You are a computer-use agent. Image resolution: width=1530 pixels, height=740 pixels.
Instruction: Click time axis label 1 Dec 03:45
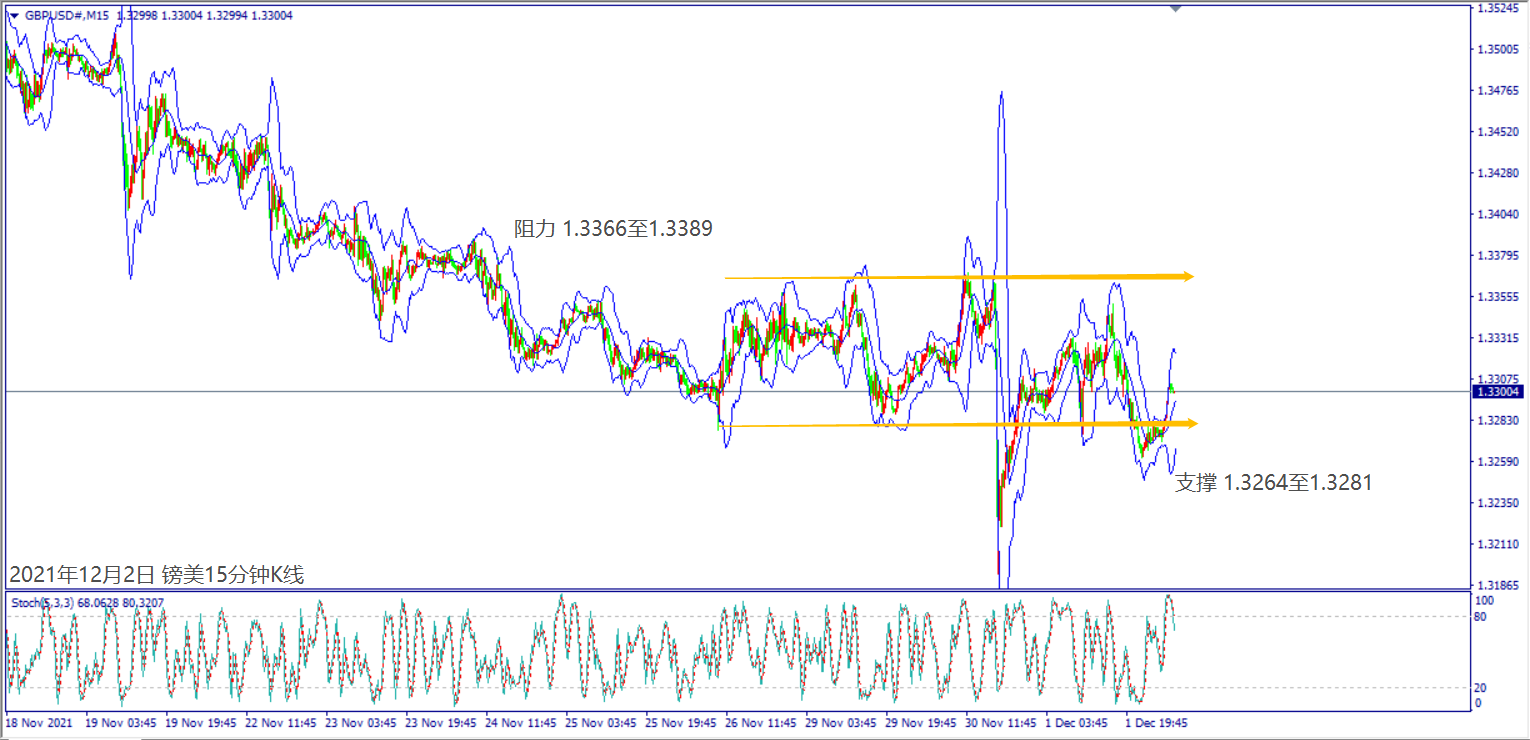[1077, 722]
